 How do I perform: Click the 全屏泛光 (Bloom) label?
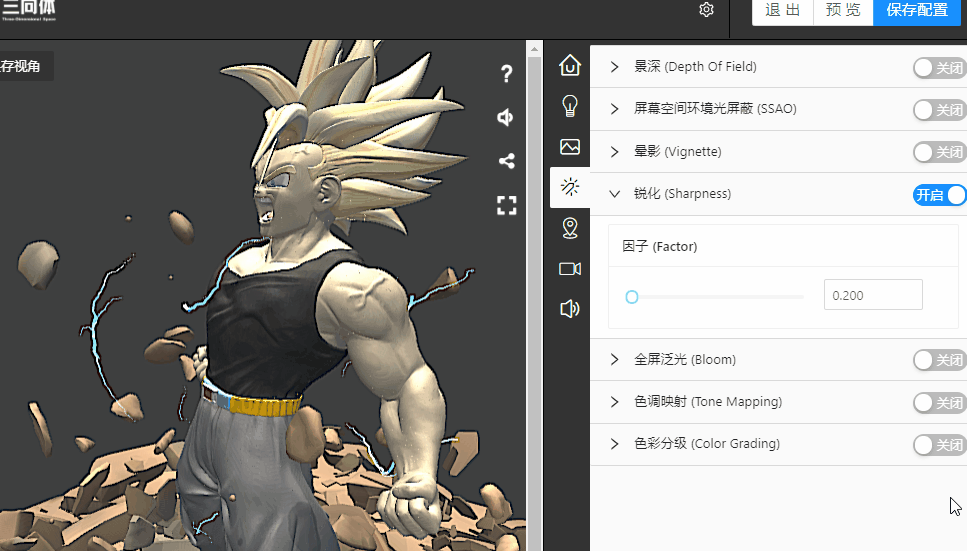(x=685, y=360)
